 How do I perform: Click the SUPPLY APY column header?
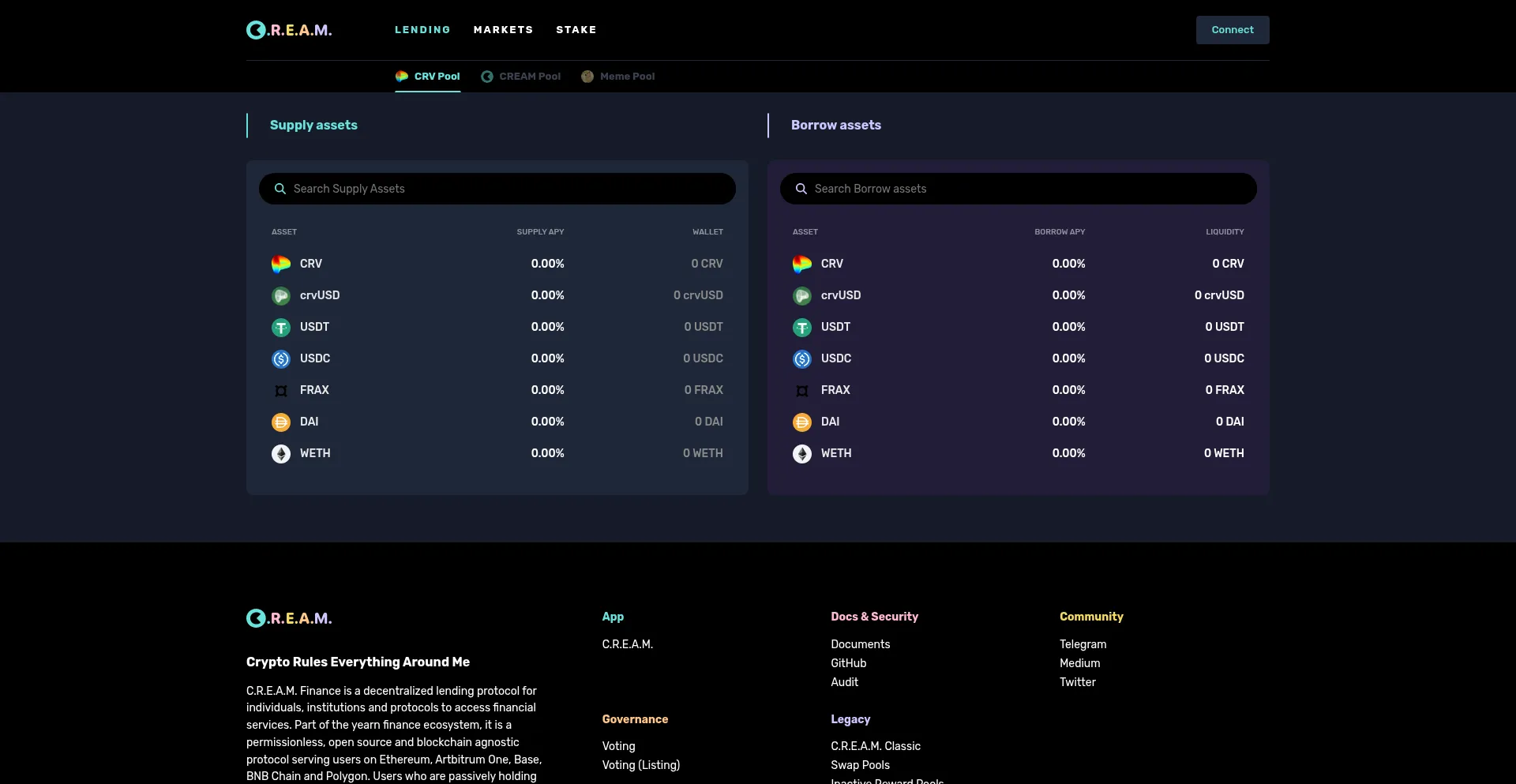click(x=540, y=232)
